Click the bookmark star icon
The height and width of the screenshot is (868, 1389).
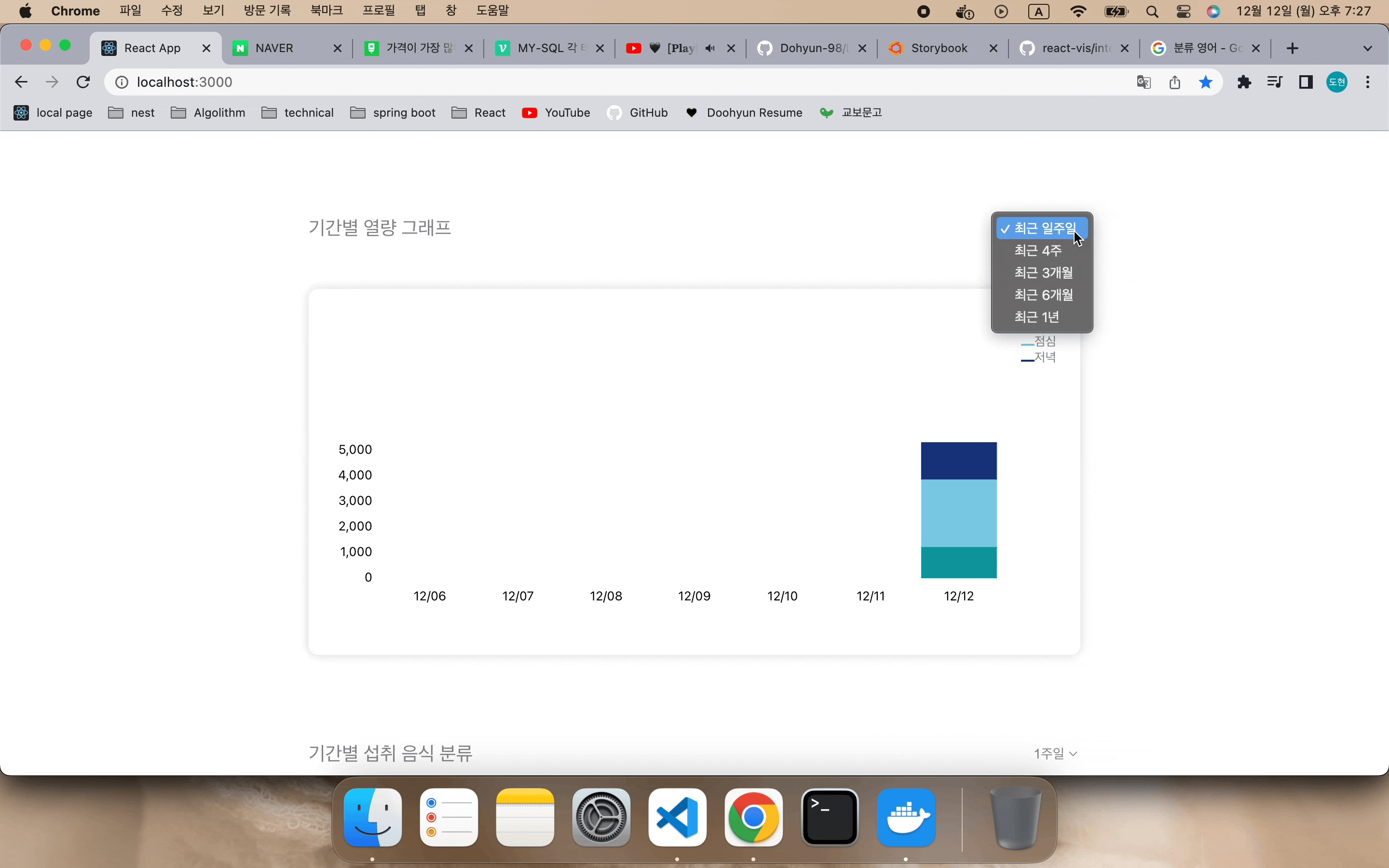(x=1205, y=82)
